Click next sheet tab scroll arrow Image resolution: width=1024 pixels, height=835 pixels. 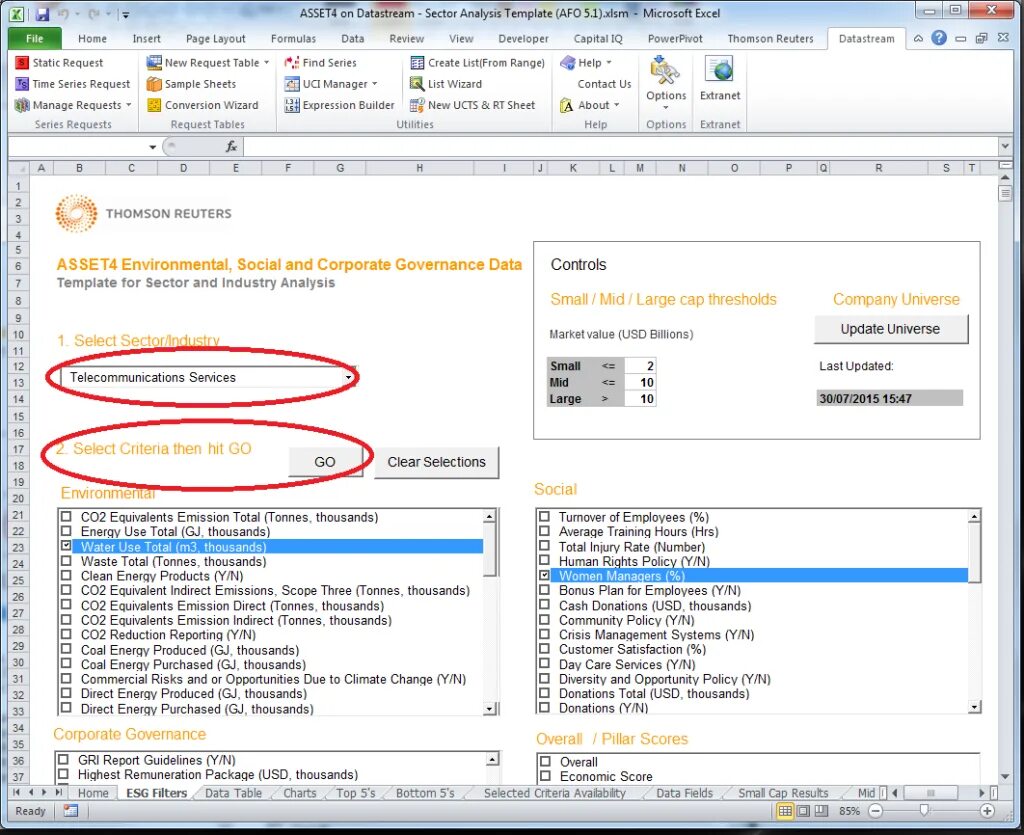(x=44, y=793)
